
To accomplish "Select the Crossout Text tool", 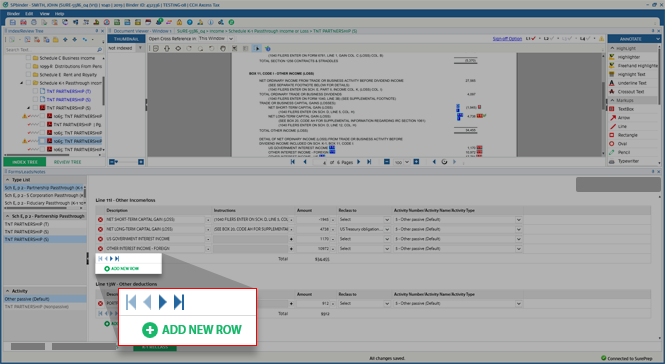I will point(627,92).
